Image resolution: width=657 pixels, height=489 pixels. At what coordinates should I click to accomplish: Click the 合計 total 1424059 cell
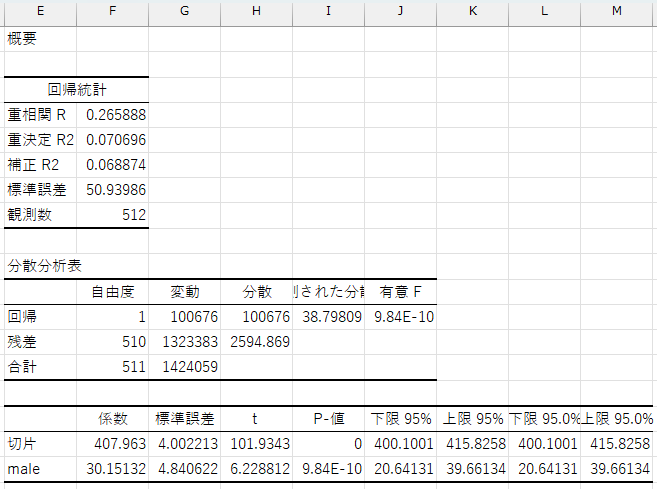(184, 367)
